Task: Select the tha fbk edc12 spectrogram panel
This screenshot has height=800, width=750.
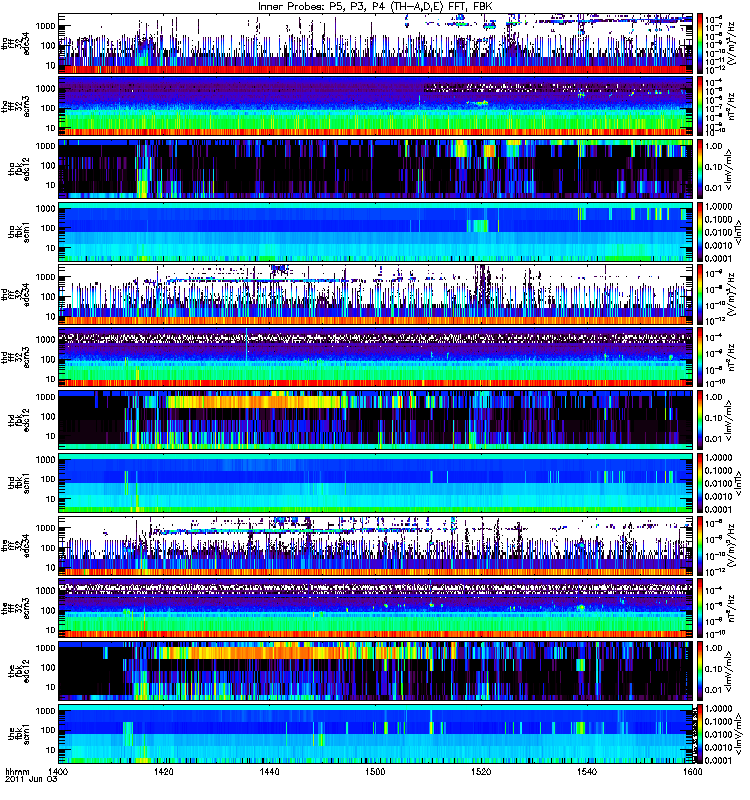Action: click(375, 169)
